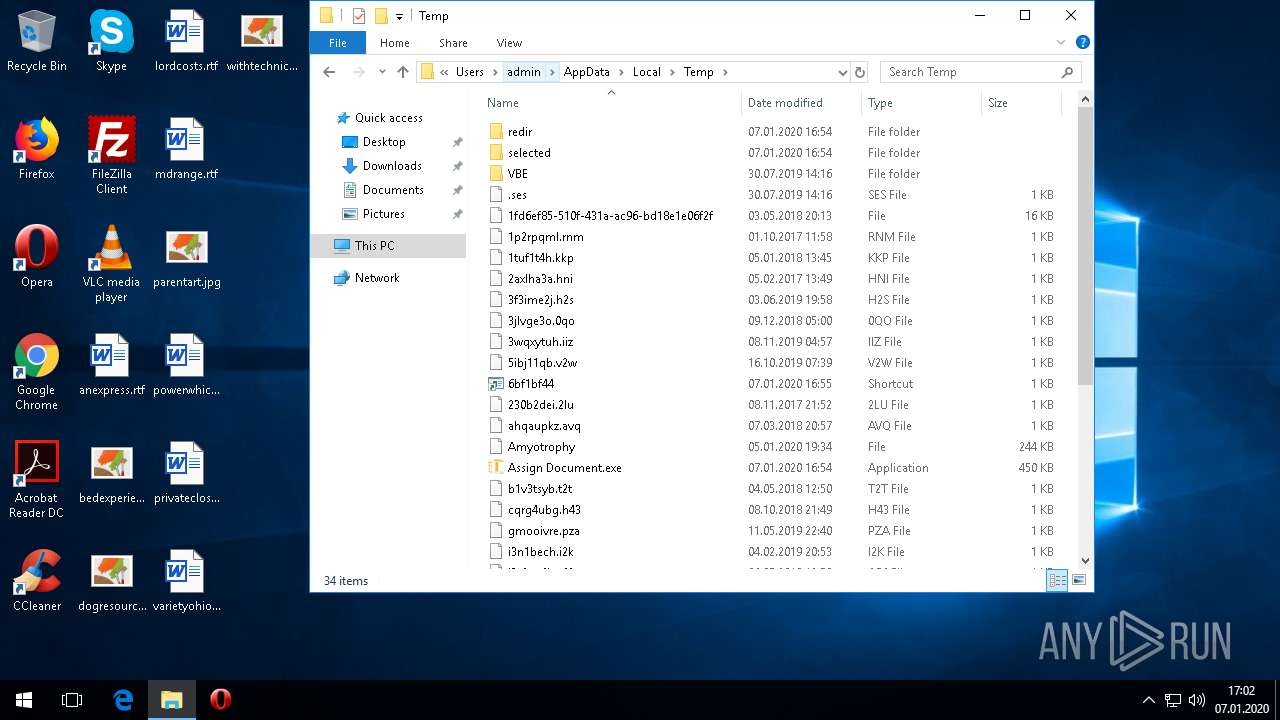Open Explorer Help question mark icon
Screen dimensions: 1280x720
[x=1082, y=43]
